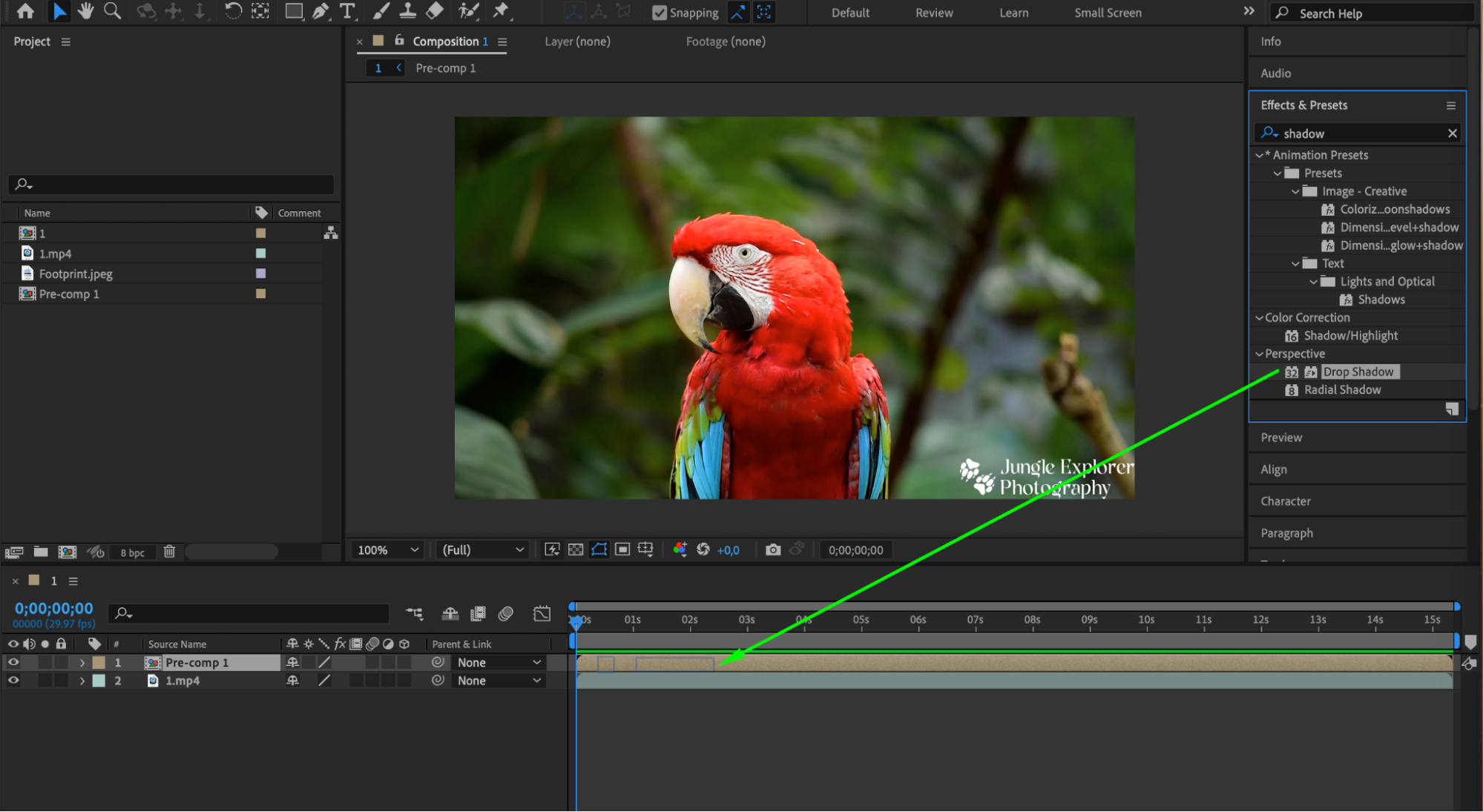Screen dimensions: 1483x812
Task: Select the Pen tool
Action: (x=320, y=11)
